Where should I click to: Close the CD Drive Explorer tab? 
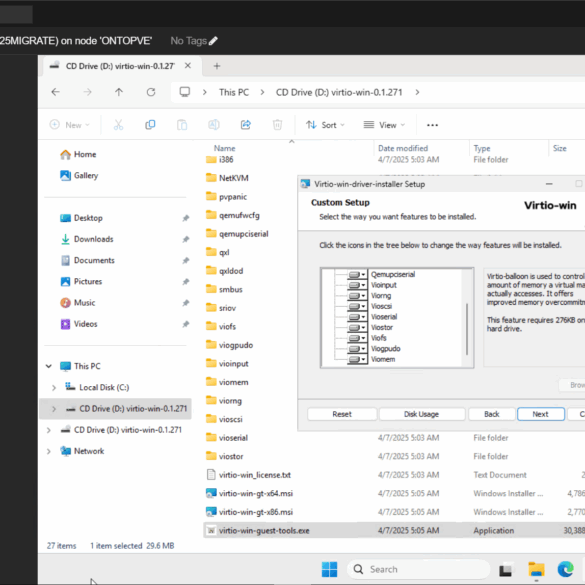(x=188, y=66)
